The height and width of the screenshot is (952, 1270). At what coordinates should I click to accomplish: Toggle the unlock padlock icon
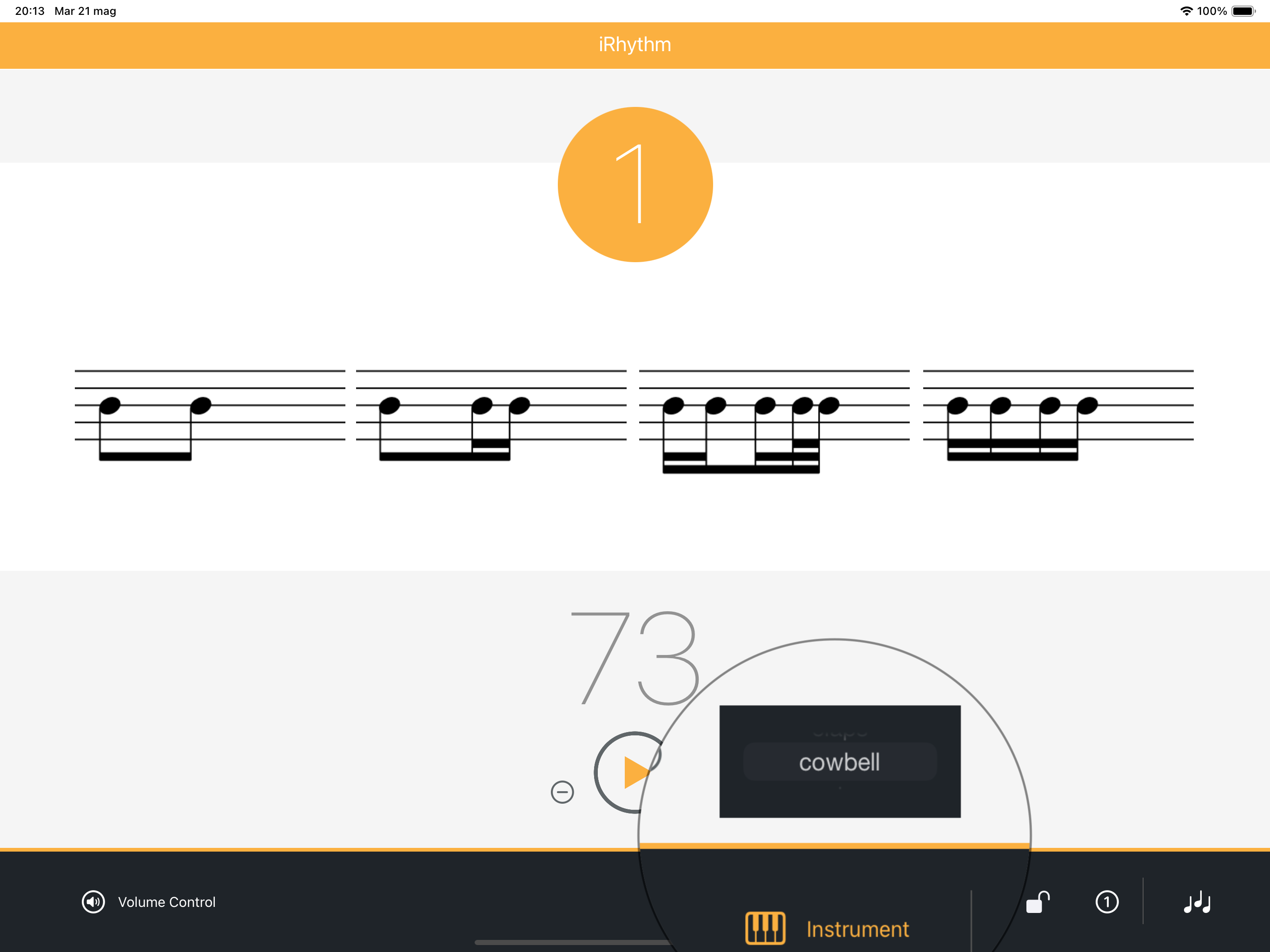pos(1038,901)
